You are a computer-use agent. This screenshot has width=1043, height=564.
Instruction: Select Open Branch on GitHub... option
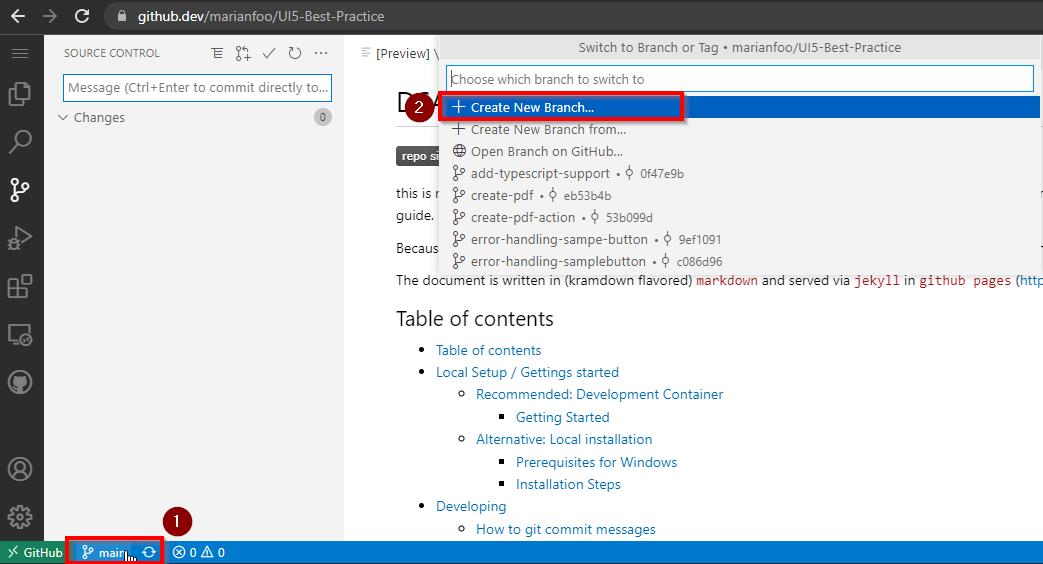740,151
